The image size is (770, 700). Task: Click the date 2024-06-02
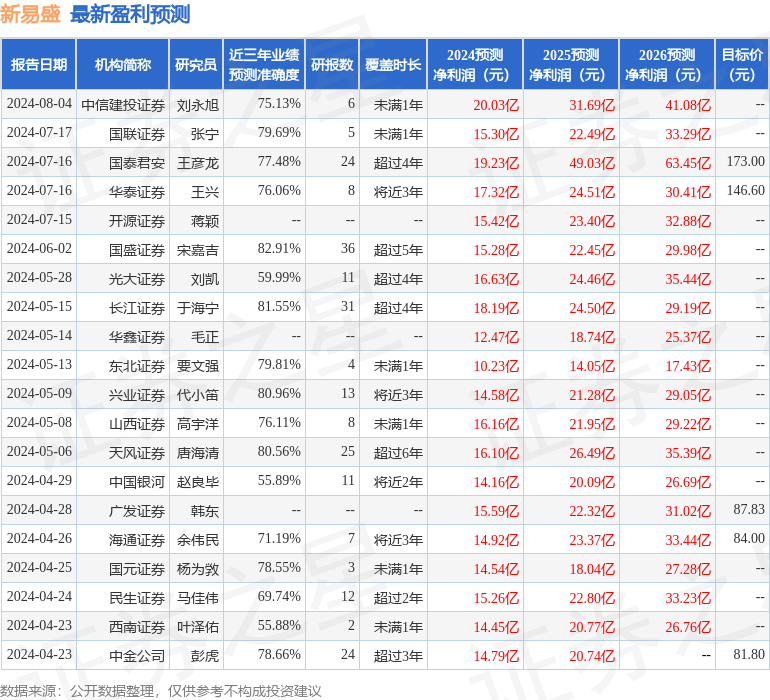tap(39, 248)
